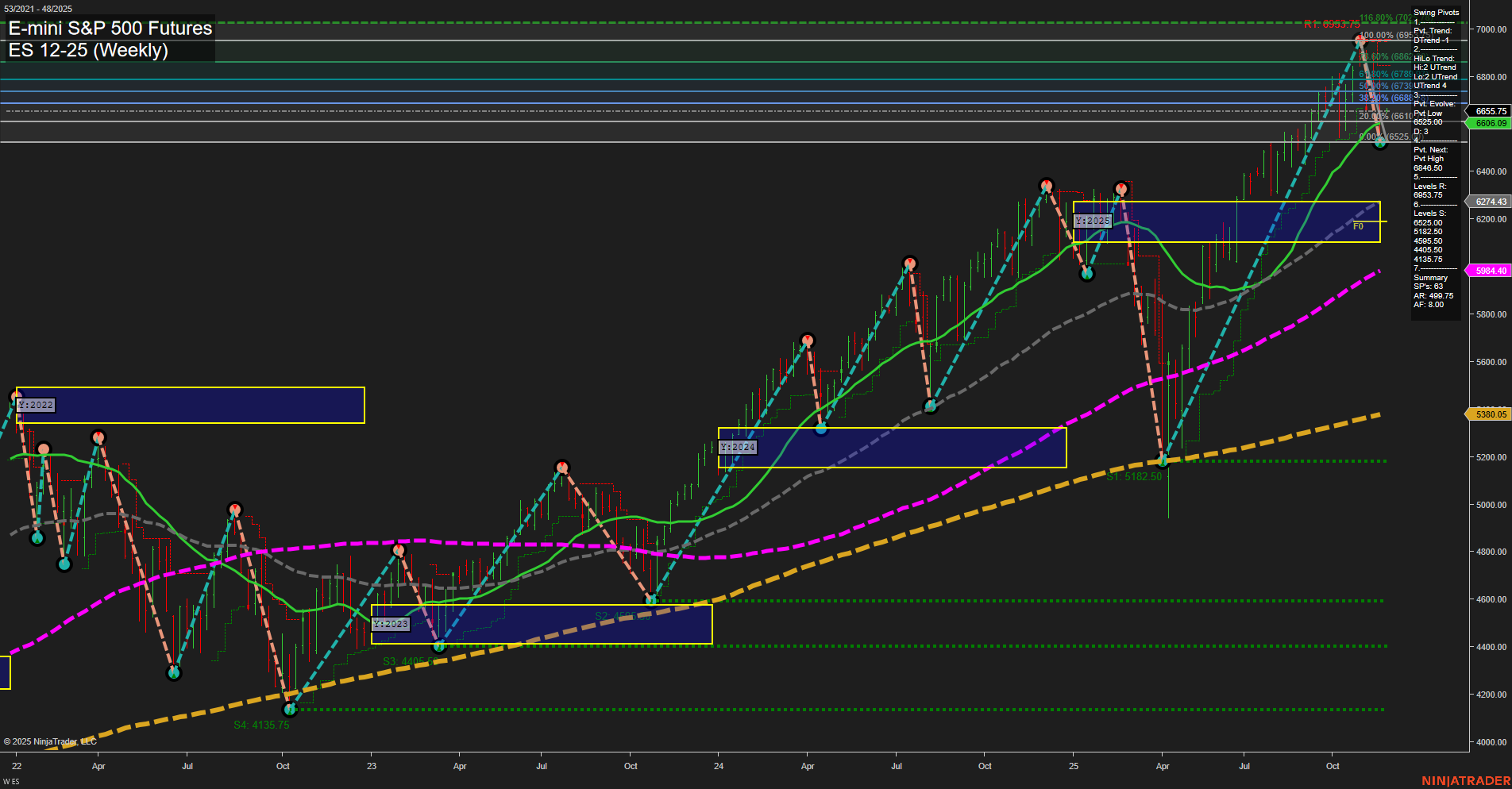
Task: Click the F0 label inside Y:2025 box
Action: (1358, 225)
